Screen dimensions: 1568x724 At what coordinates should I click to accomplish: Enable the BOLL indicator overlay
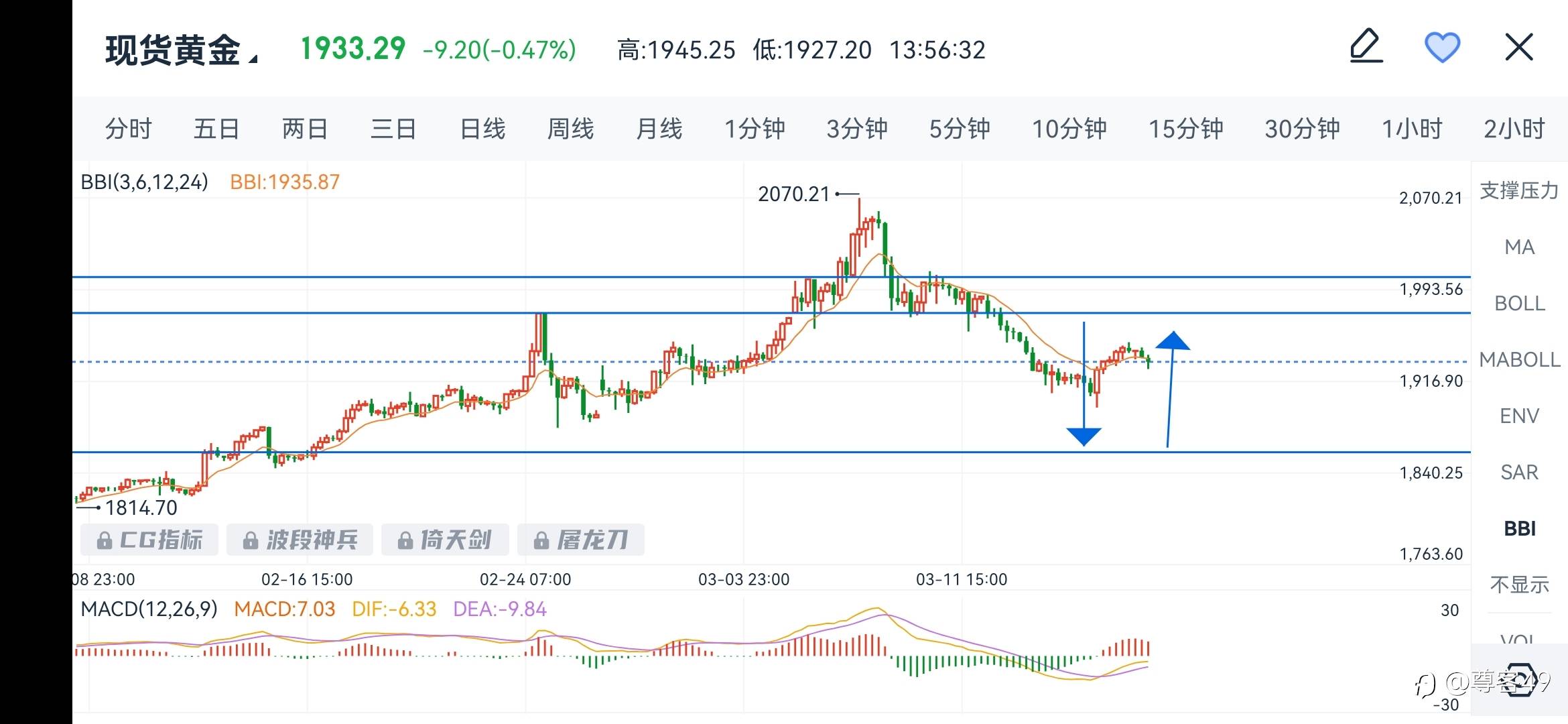[x=1520, y=304]
